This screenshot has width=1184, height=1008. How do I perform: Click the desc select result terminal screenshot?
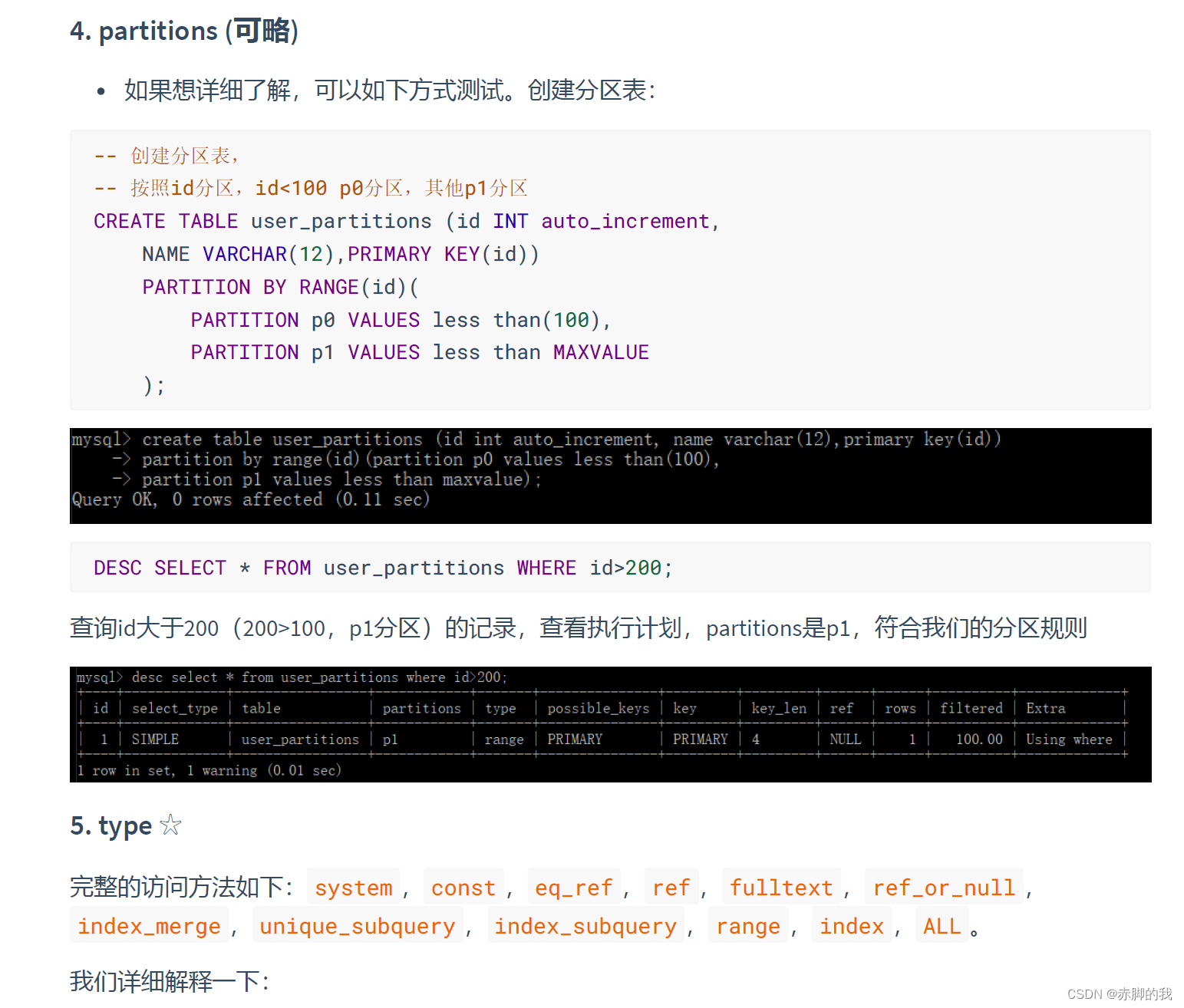(x=611, y=724)
